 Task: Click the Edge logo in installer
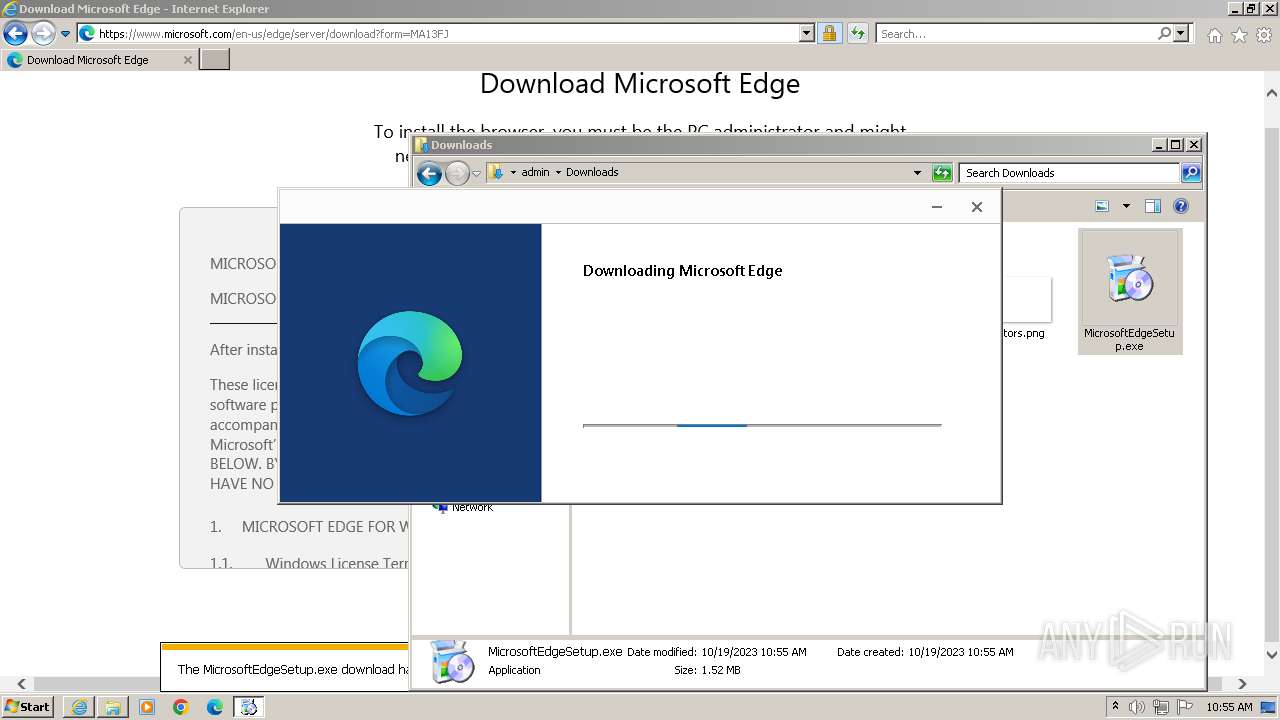coord(410,363)
